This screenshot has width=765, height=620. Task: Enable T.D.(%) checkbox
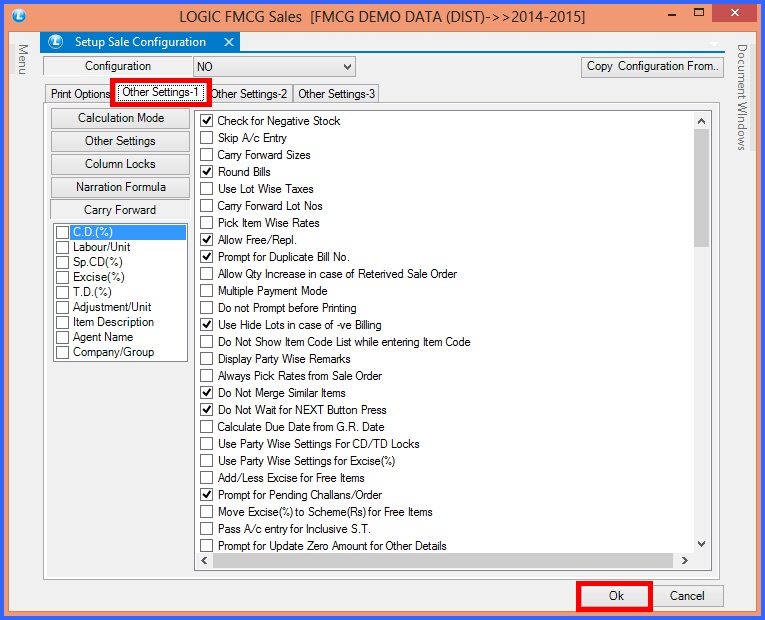pyautogui.click(x=62, y=292)
